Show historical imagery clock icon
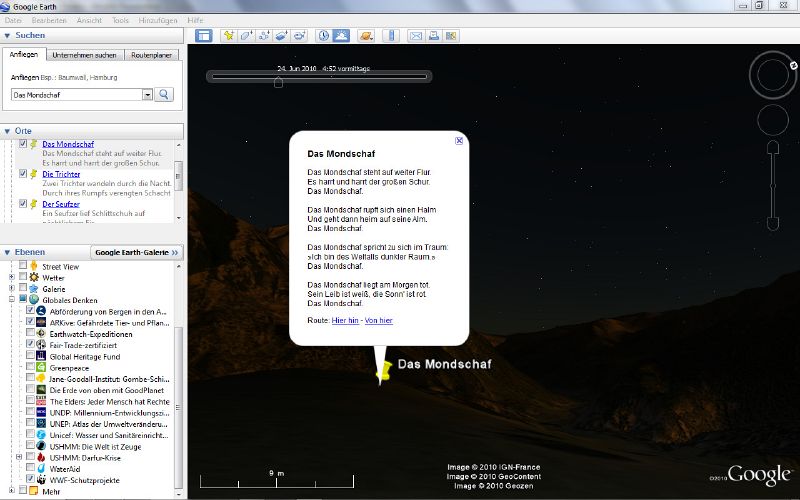This screenshot has width=800, height=500. click(x=323, y=36)
